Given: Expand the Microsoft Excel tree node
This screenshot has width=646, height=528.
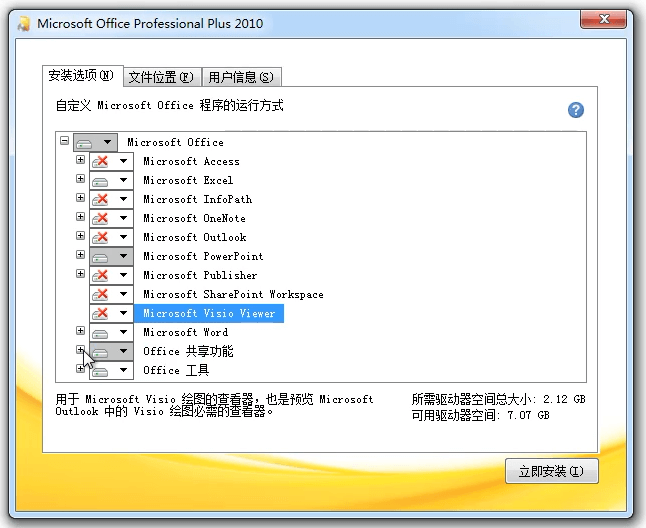Looking at the screenshot, I should click(x=80, y=178).
